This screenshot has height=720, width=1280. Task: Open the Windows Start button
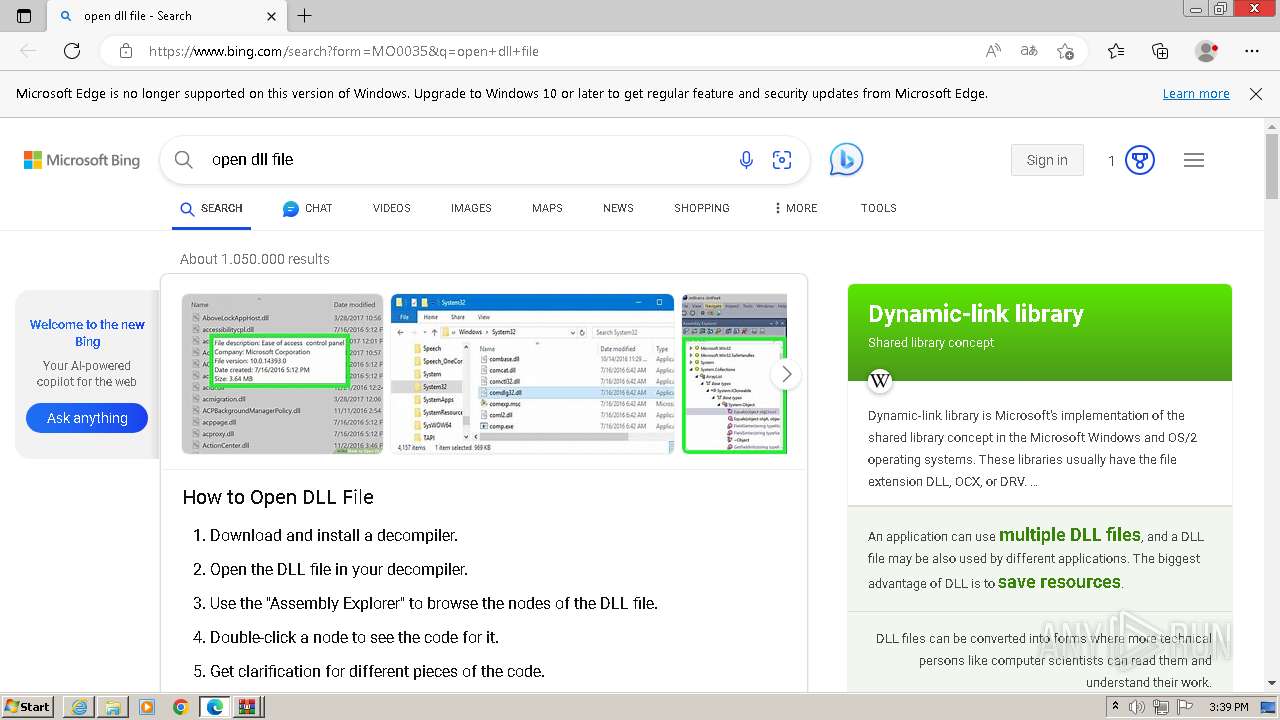[x=27, y=707]
